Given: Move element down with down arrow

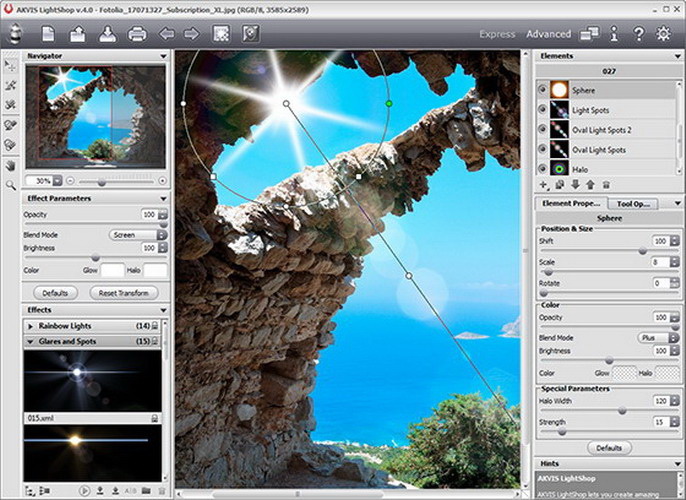Looking at the screenshot, I should pos(575,185).
